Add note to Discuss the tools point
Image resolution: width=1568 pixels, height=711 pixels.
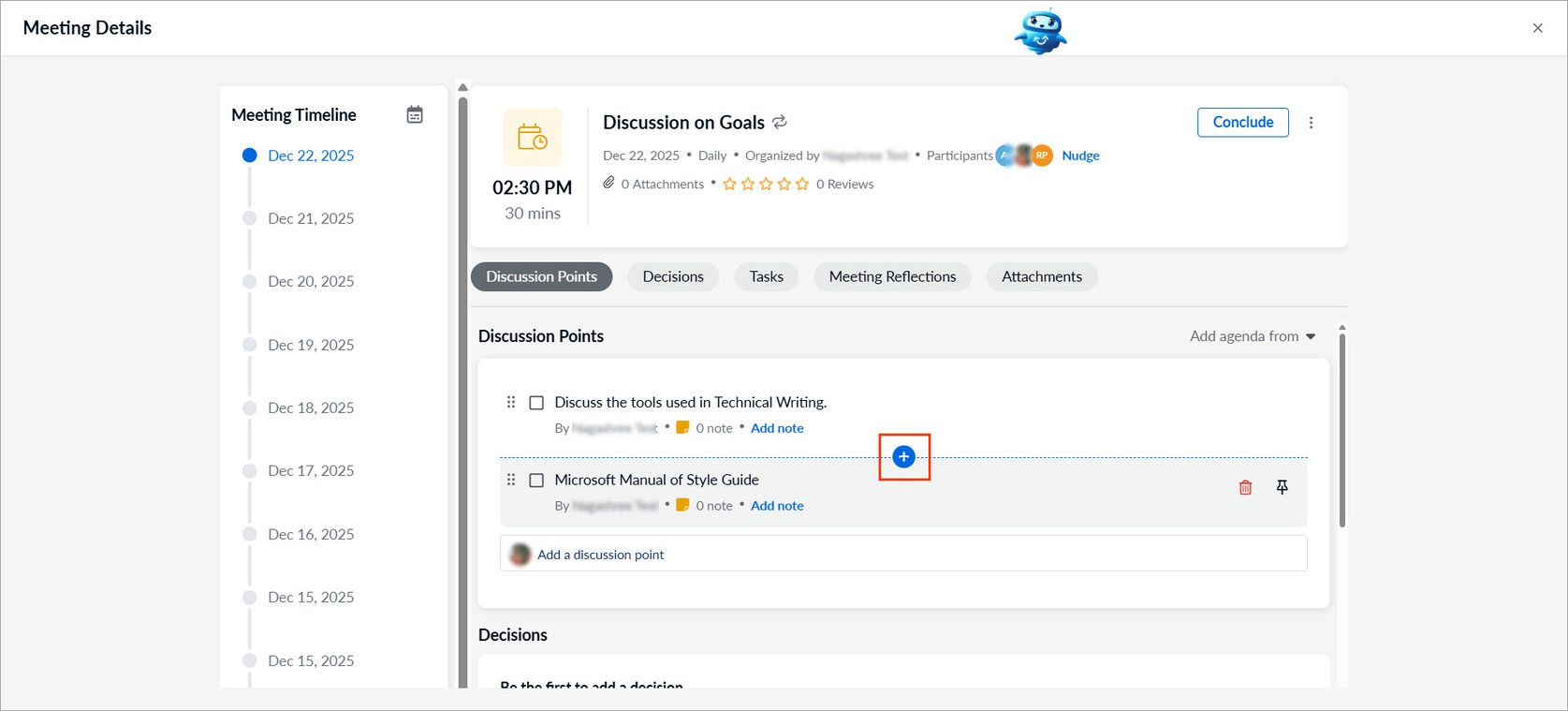pyautogui.click(x=777, y=428)
